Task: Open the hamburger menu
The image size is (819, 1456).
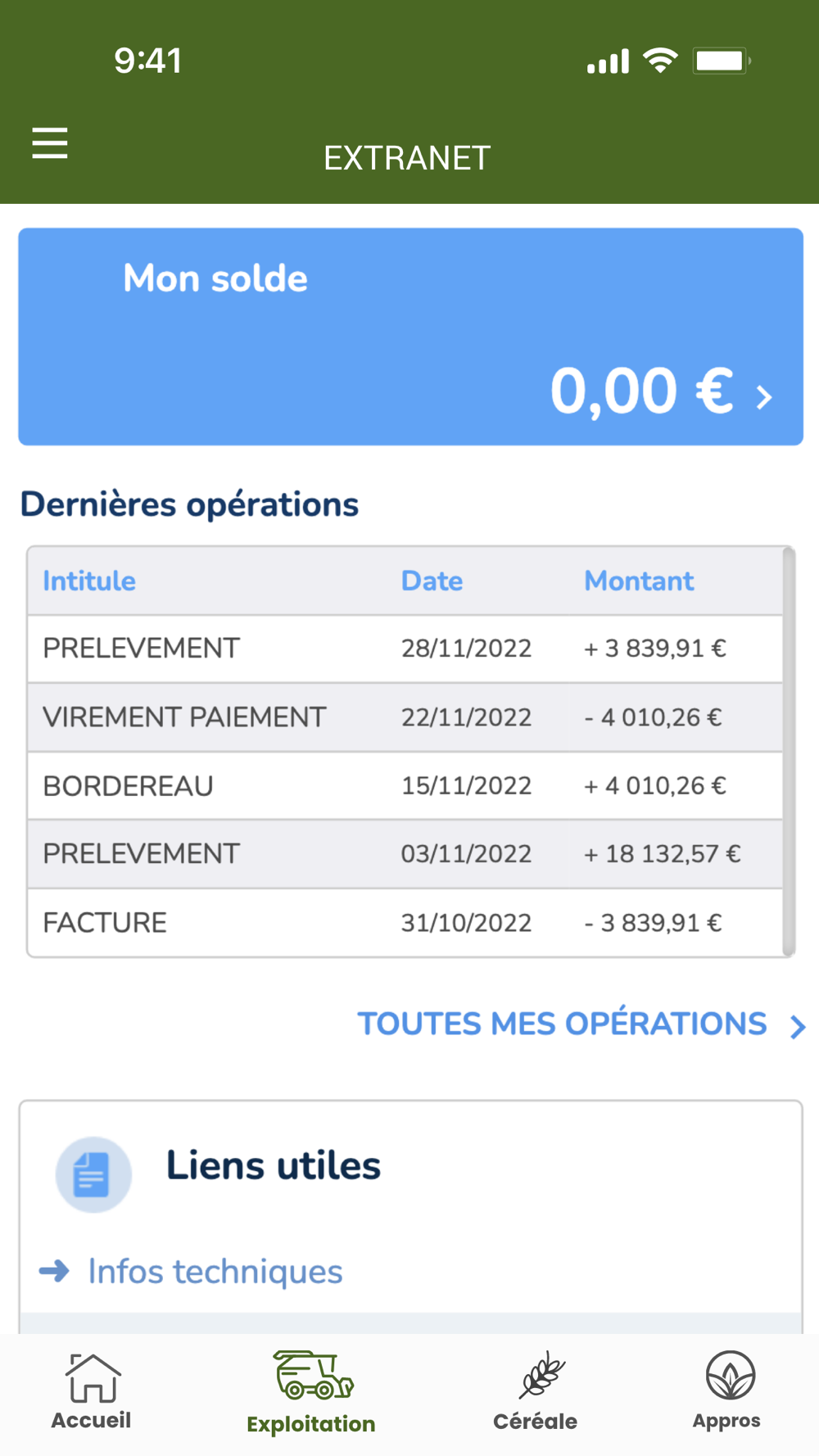Action: (x=50, y=143)
